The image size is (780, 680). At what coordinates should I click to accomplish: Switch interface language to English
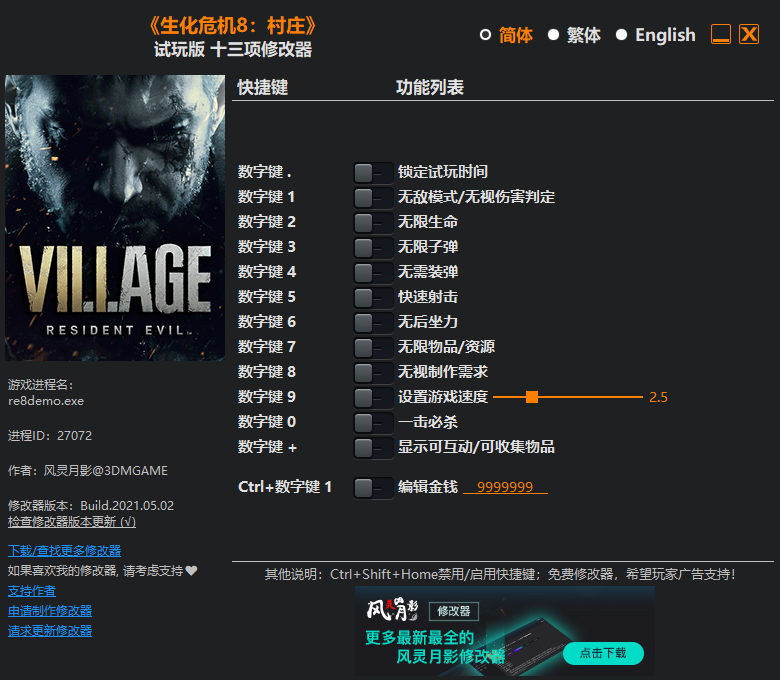tap(622, 35)
